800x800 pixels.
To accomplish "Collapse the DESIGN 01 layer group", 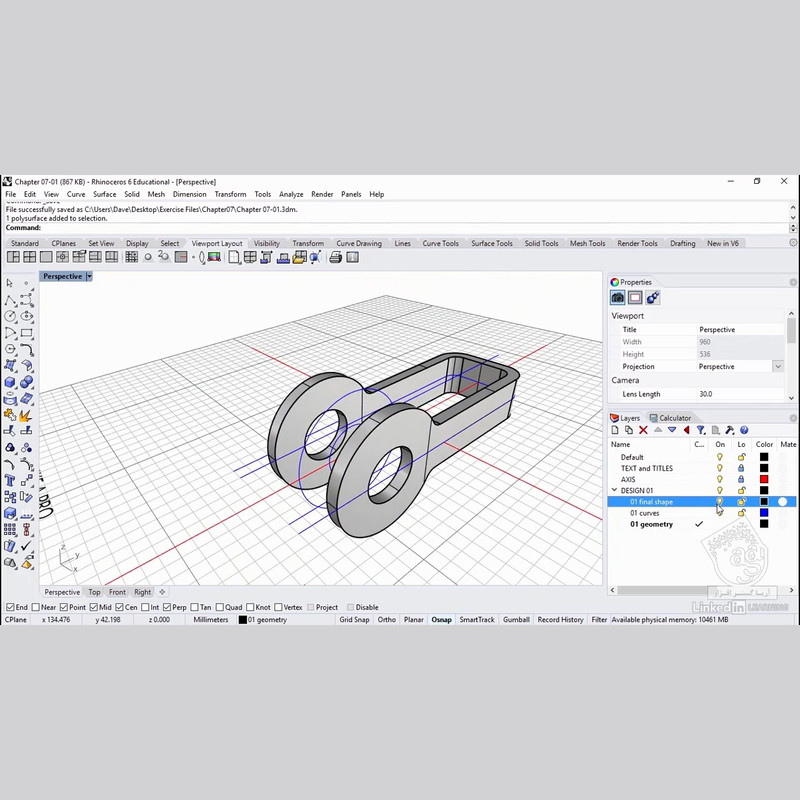I will tap(614, 491).
